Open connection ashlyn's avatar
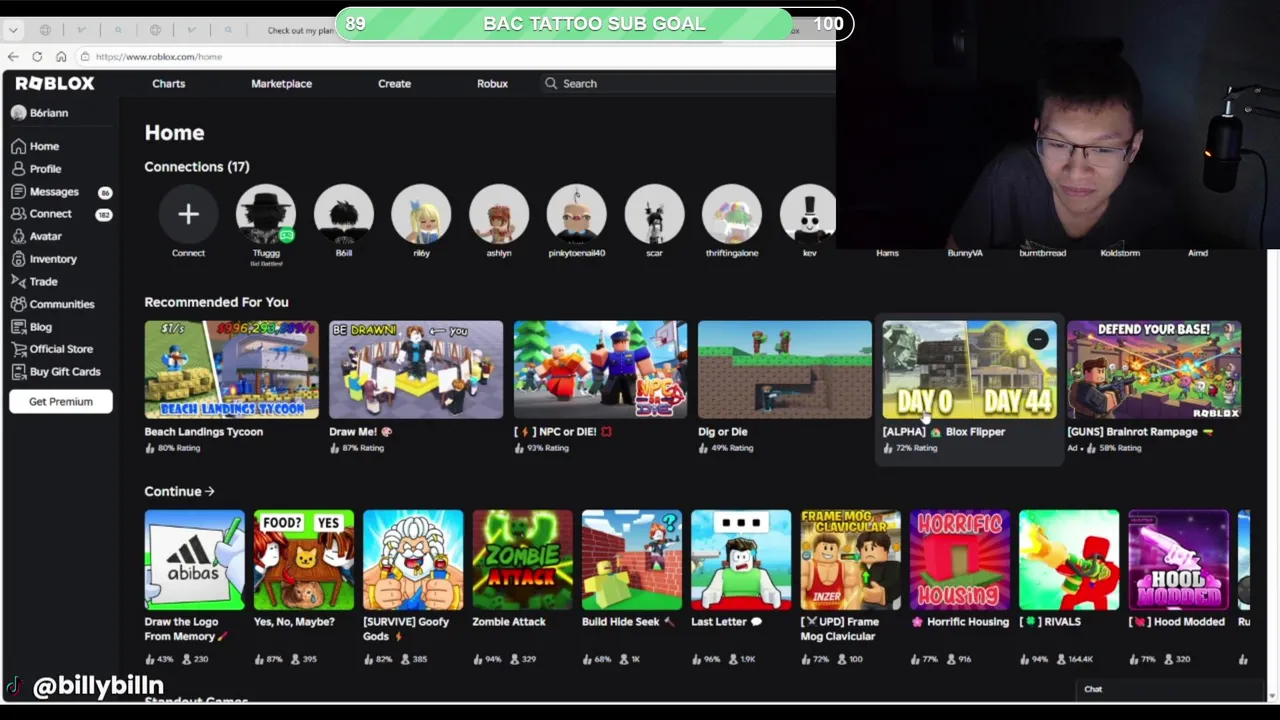 pyautogui.click(x=499, y=214)
